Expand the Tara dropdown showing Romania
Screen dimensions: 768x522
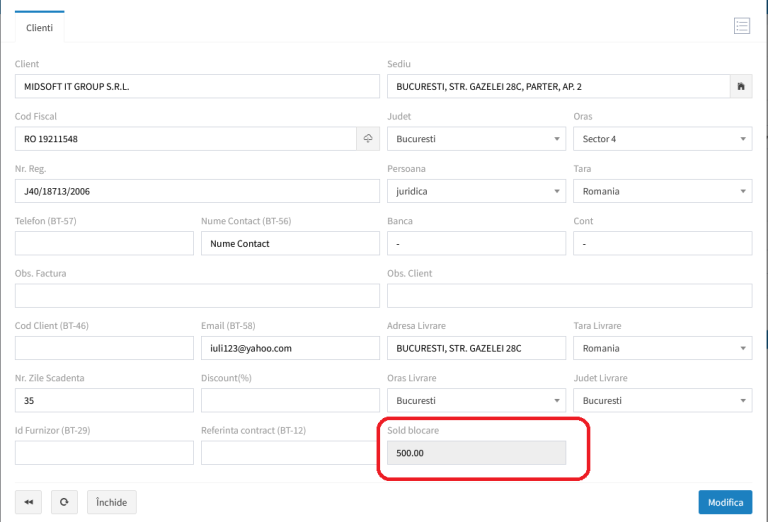(661, 191)
